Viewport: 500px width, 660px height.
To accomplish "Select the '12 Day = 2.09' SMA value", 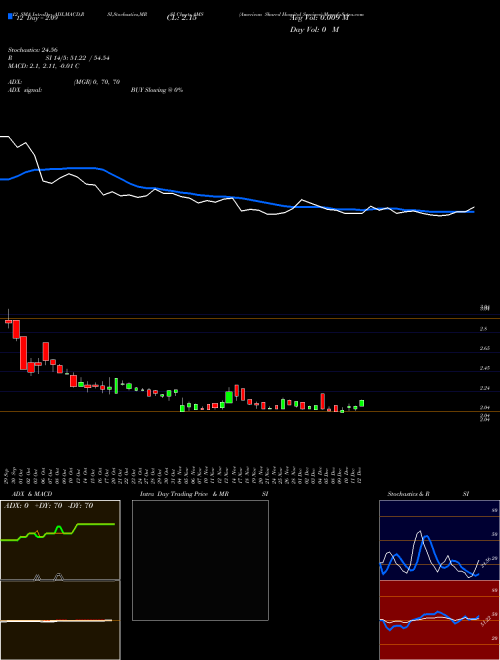I will [x=37, y=19].
